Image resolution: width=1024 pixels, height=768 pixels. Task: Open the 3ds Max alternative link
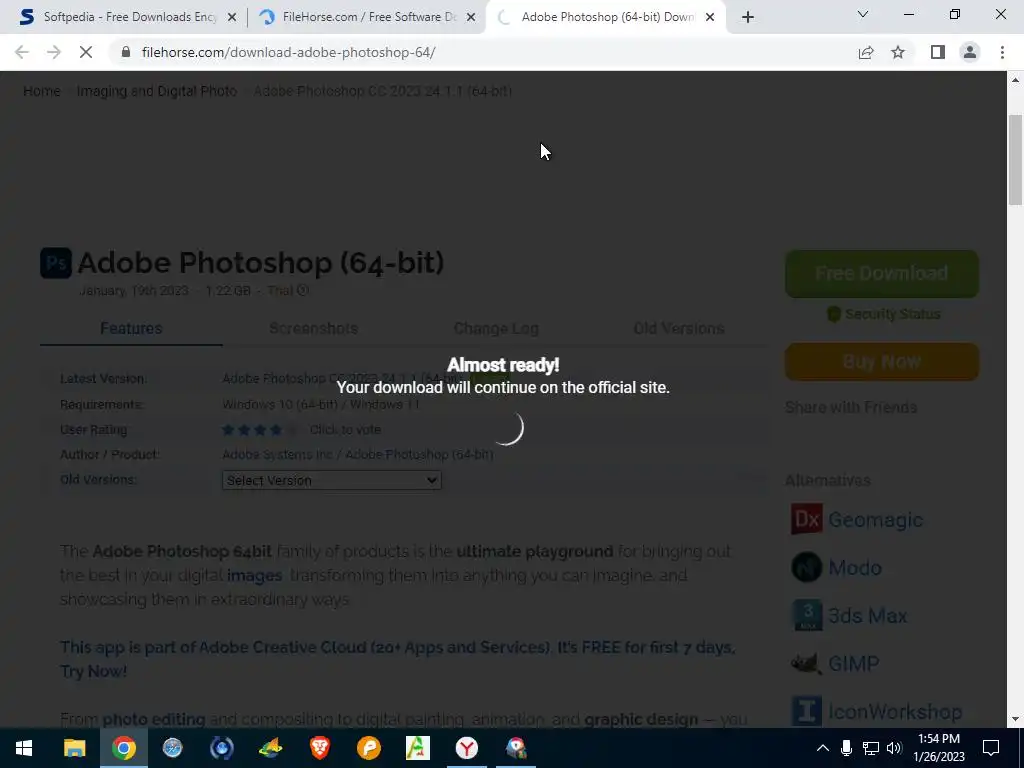click(x=867, y=616)
